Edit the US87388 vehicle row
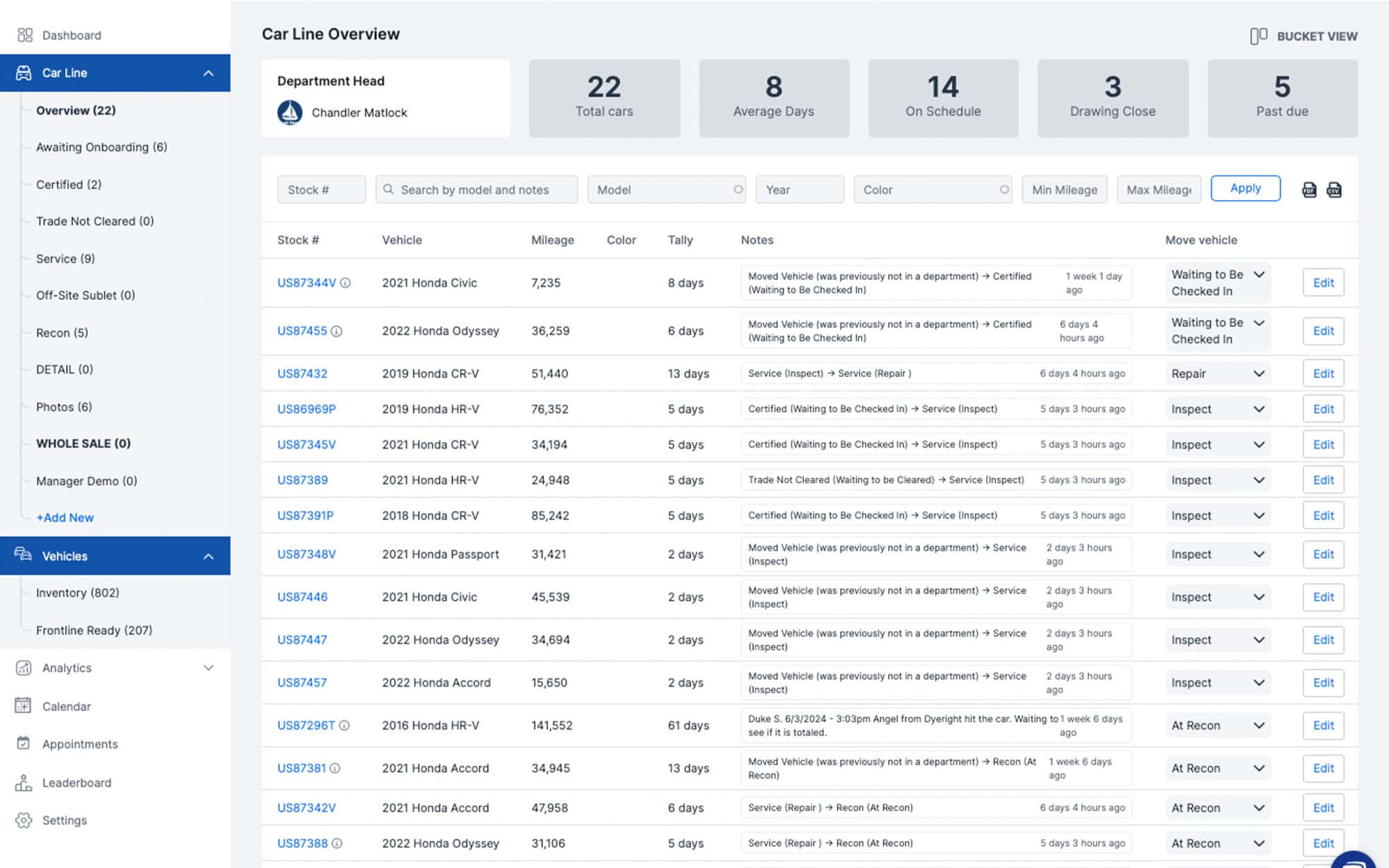1389x868 pixels. 1323,843
